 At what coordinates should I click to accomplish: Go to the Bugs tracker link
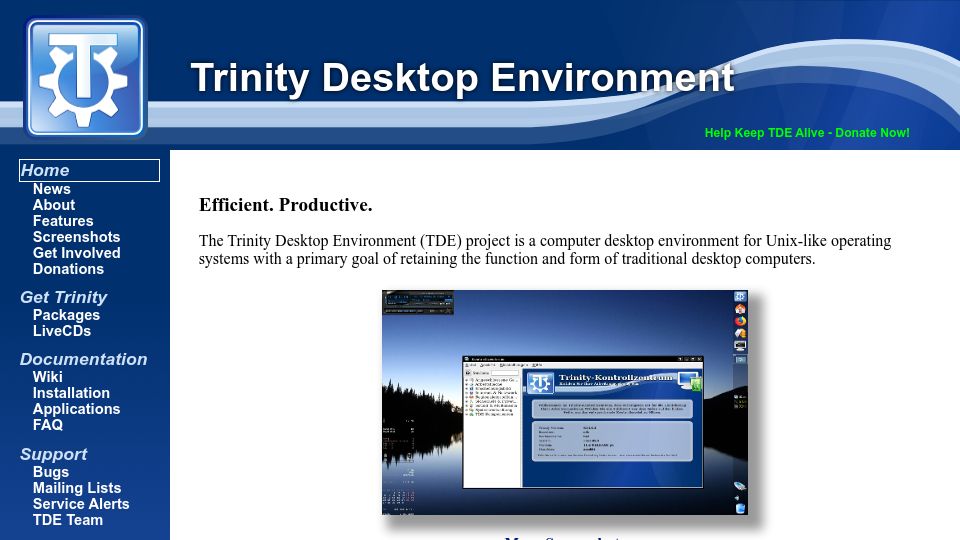tap(51, 472)
